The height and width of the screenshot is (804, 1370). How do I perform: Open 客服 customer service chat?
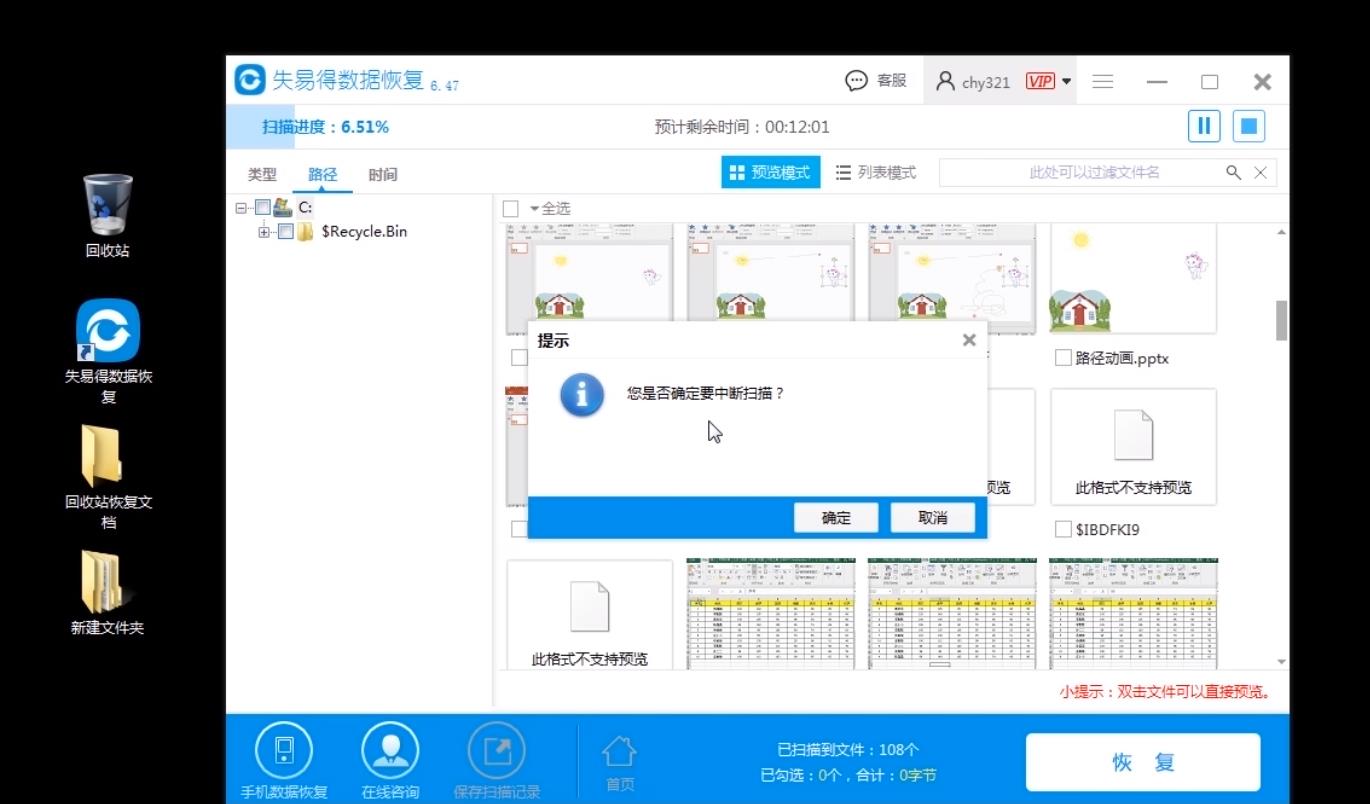tap(876, 81)
